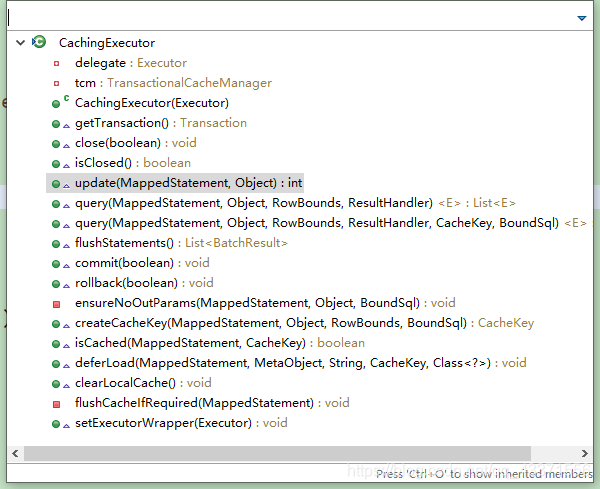Open the outline view menu dropdown arrow
600x489 pixels.
[582, 18]
